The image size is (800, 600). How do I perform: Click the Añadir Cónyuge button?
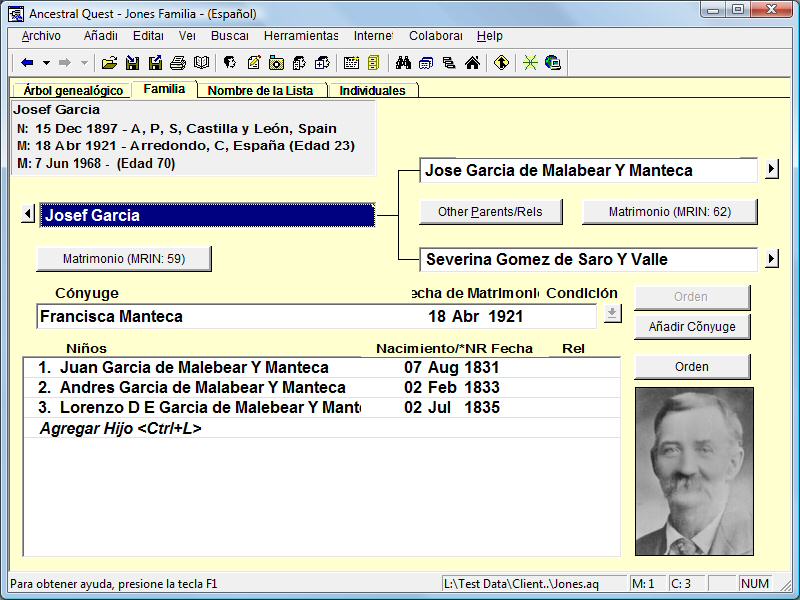[692, 327]
